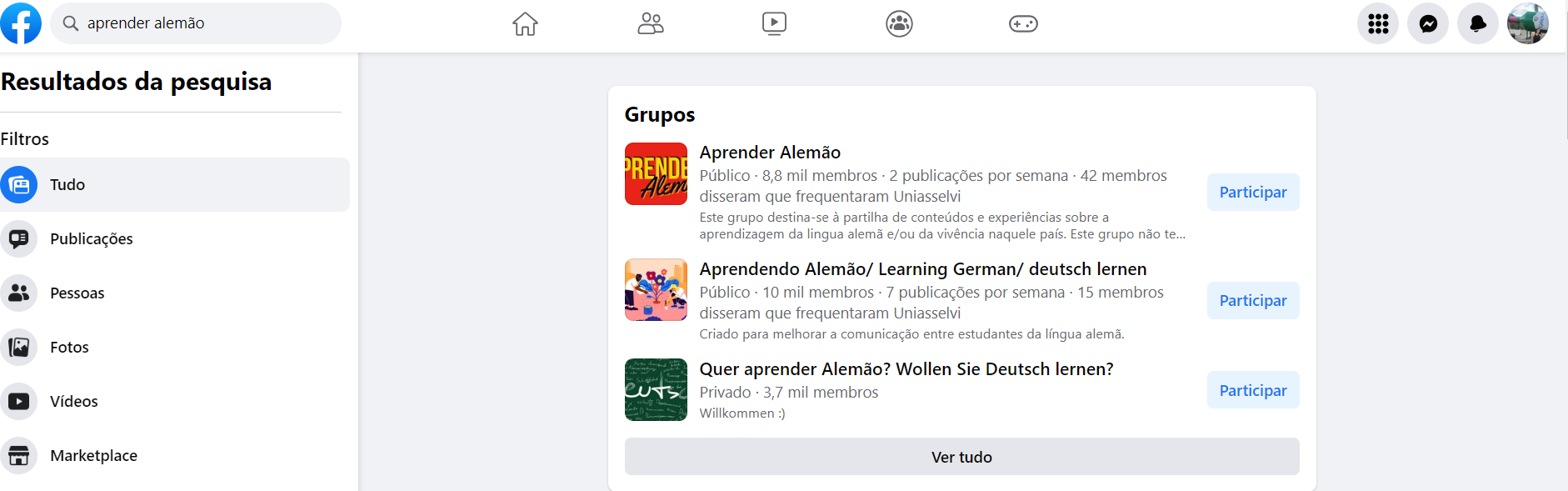Select the Marketplace filter
Screen dimensions: 1568x491
[x=175, y=455]
